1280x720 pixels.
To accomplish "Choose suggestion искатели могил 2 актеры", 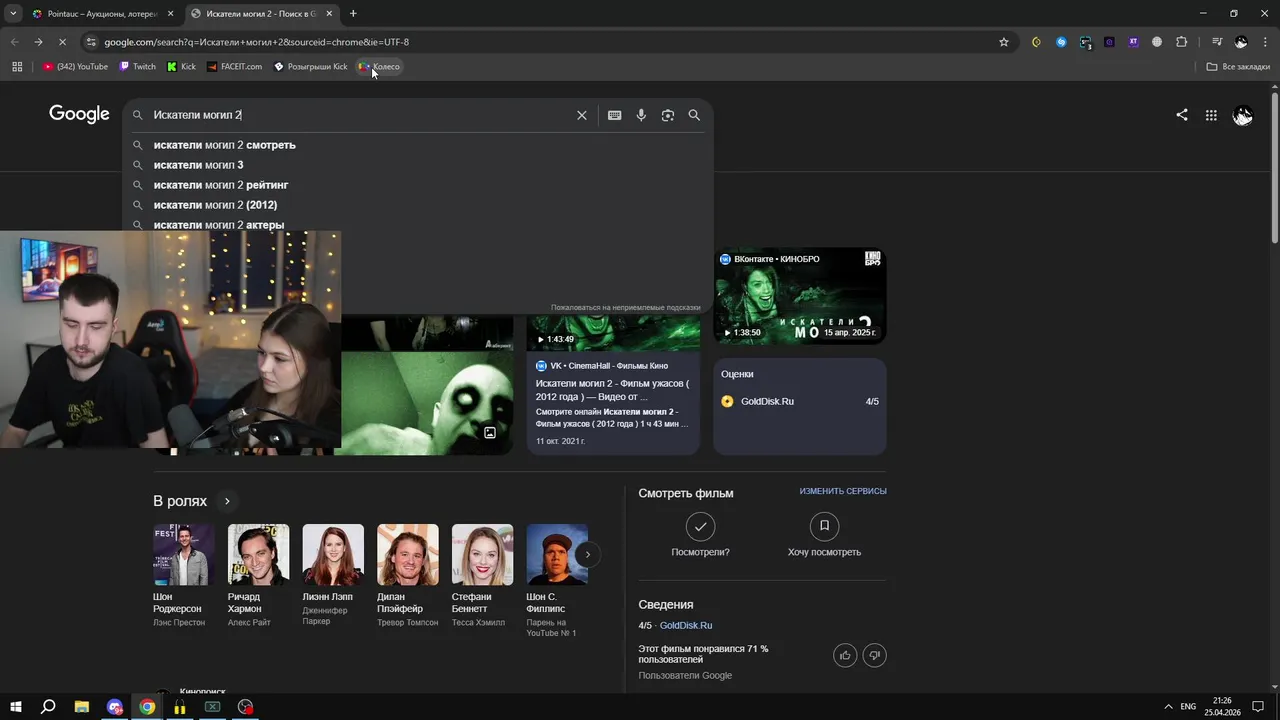I will (x=418, y=224).
